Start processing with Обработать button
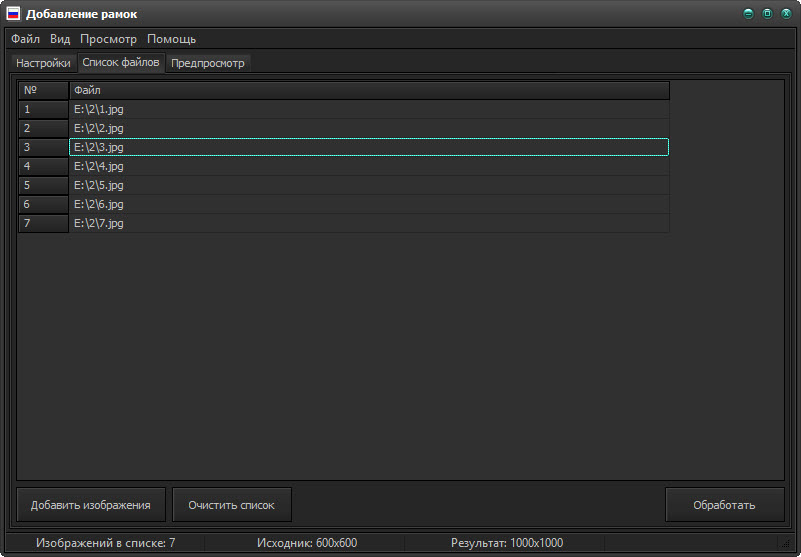The height and width of the screenshot is (557, 801). tap(724, 505)
